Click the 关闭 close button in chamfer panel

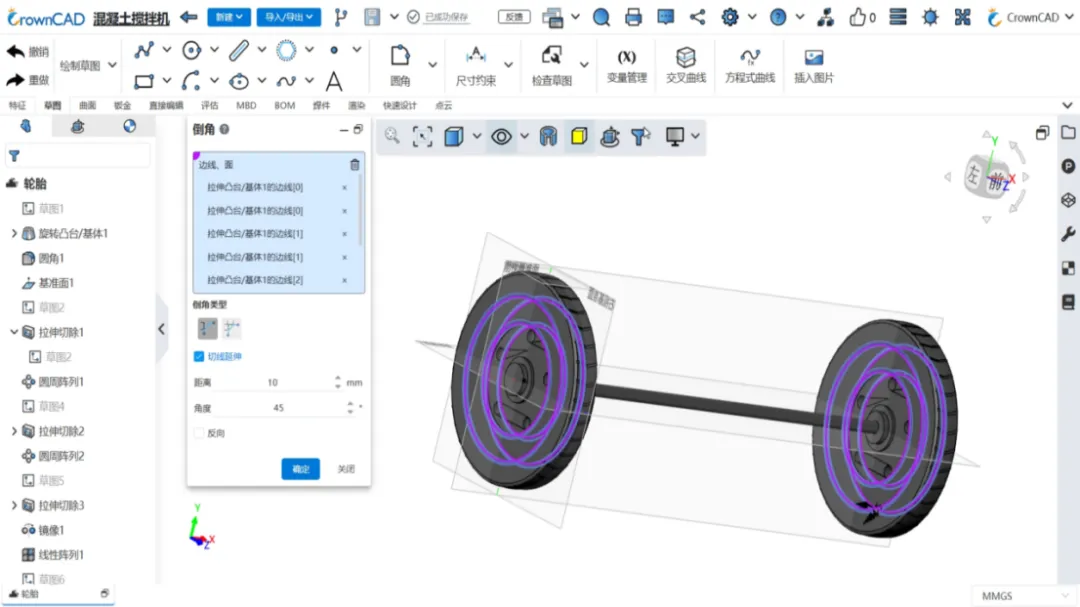pos(346,469)
